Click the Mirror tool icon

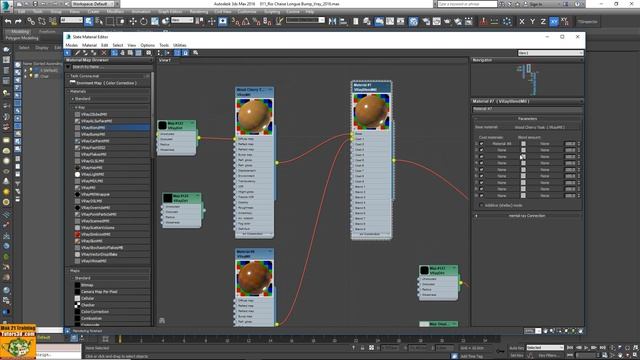click(332, 21)
